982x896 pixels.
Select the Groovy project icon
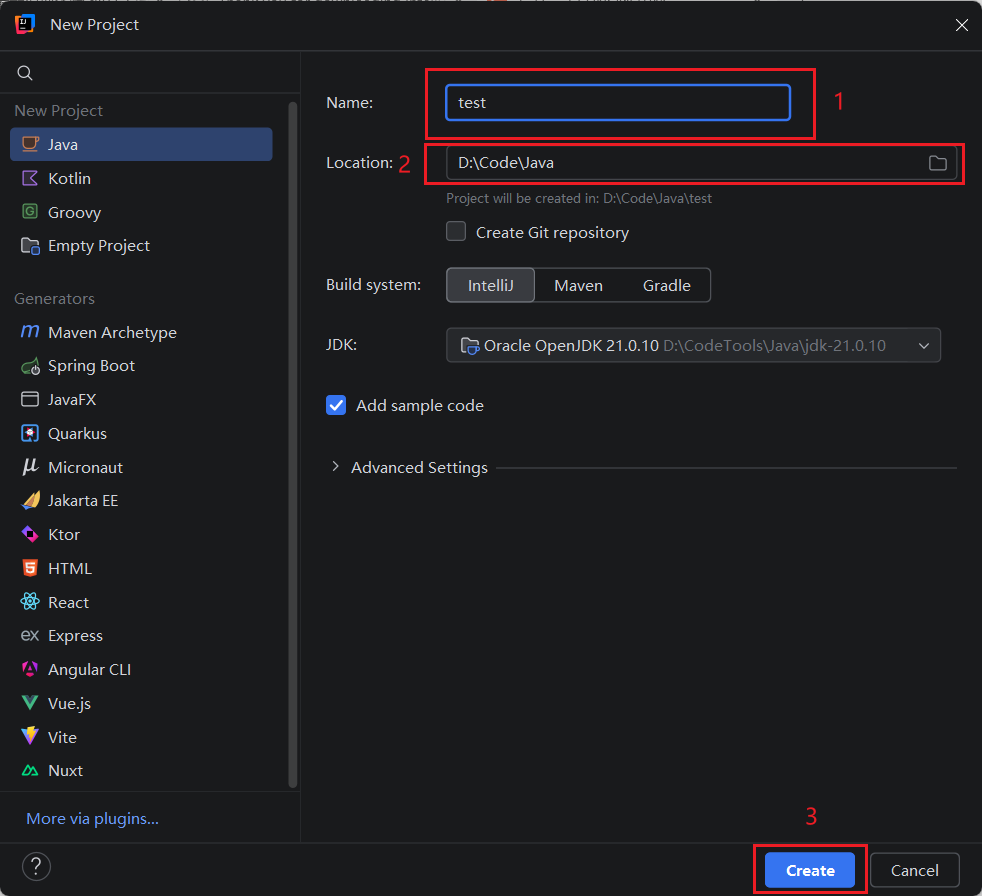[30, 212]
